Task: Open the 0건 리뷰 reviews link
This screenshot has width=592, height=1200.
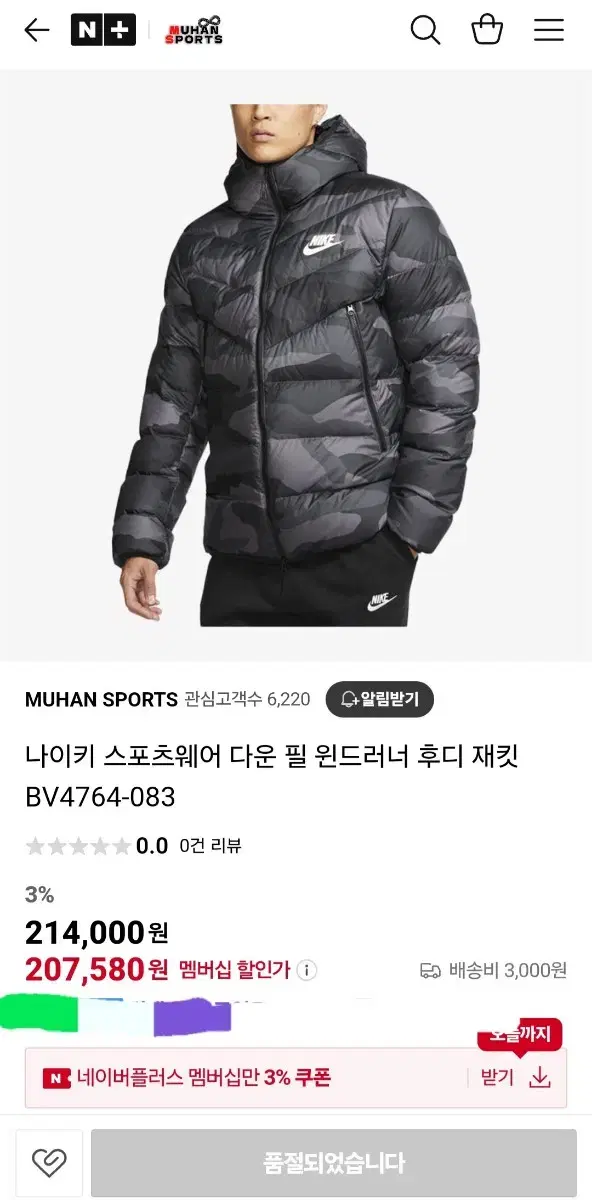Action: pos(211,846)
